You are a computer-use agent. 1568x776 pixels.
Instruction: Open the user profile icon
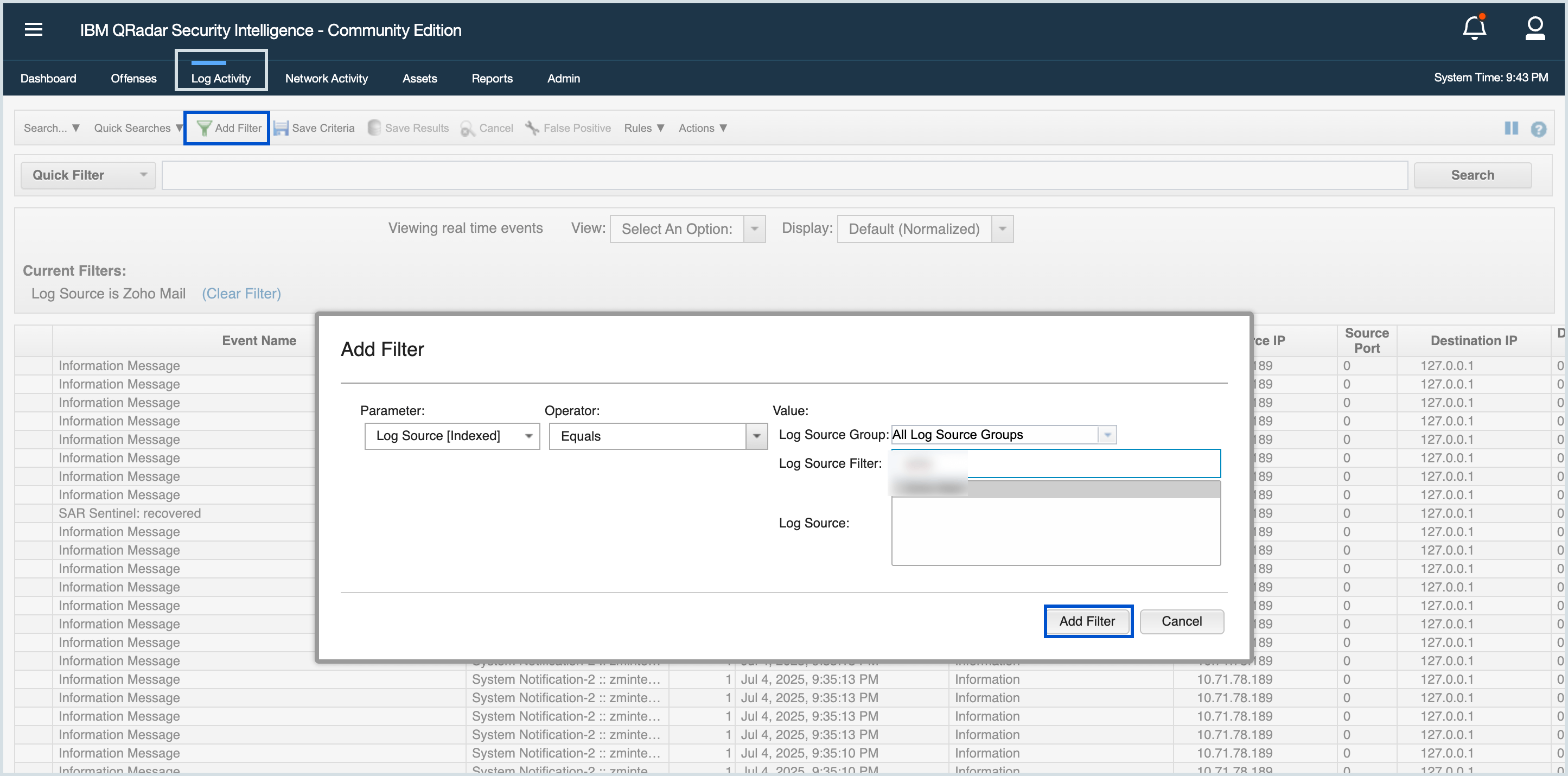coord(1534,28)
